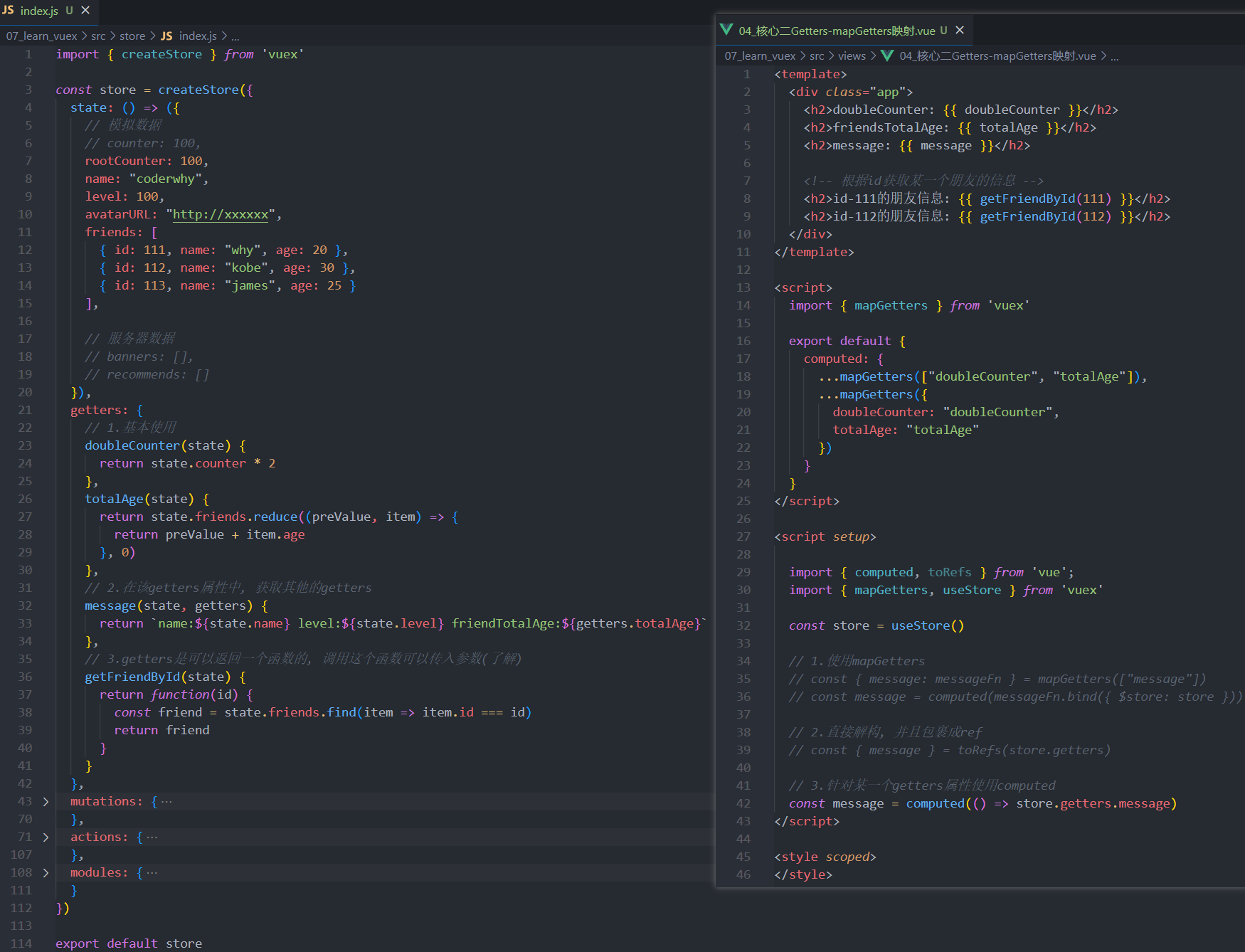Open the http://xxxxxx URL link
This screenshot has height=952, width=1245.
click(x=221, y=214)
